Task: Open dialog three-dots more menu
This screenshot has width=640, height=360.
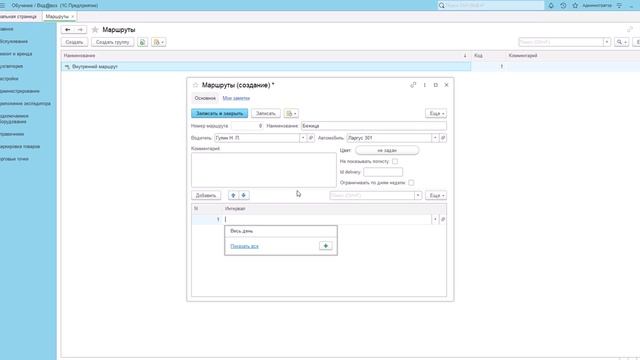Action: (424, 85)
